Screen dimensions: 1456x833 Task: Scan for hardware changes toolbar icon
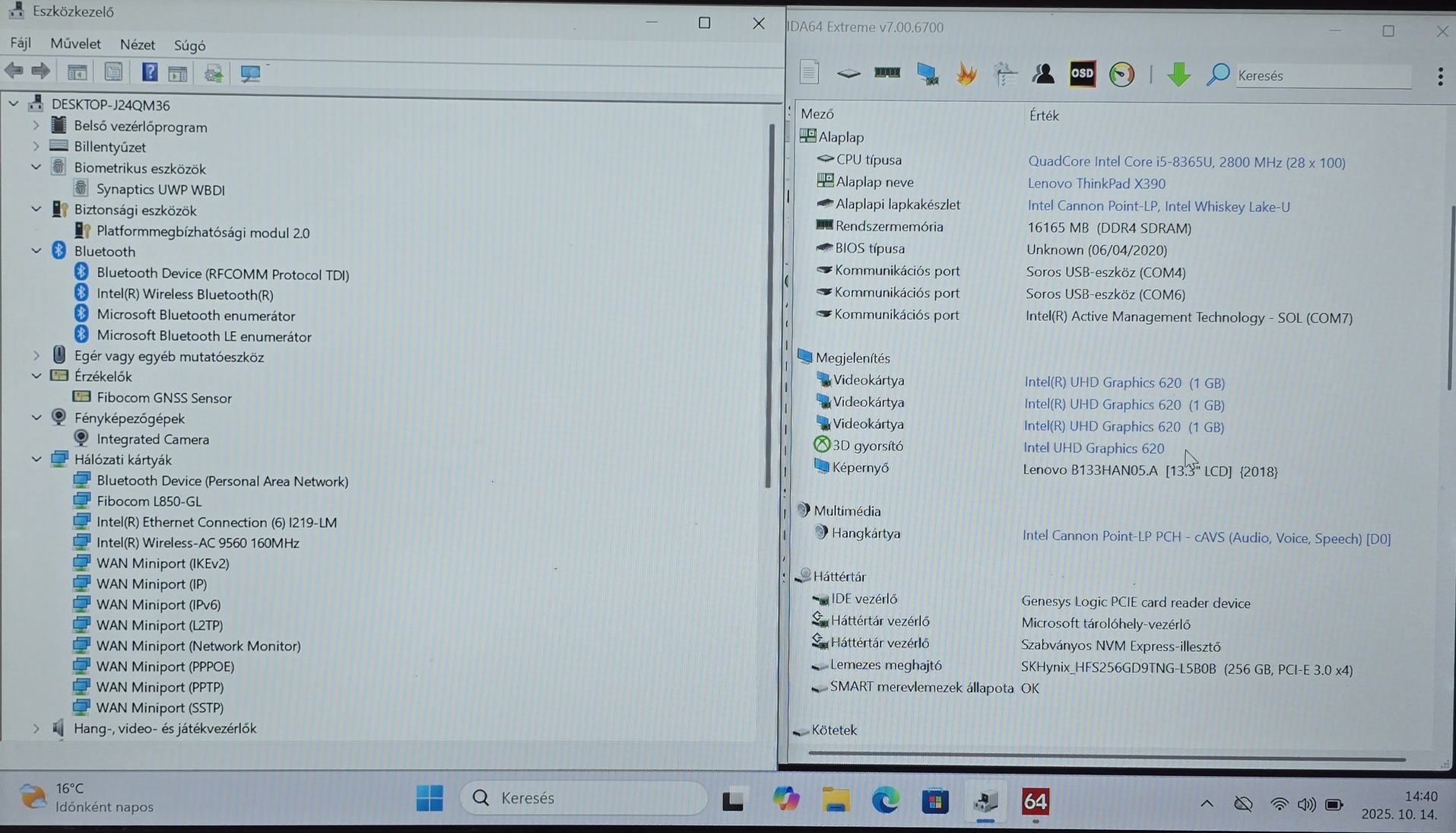(214, 73)
